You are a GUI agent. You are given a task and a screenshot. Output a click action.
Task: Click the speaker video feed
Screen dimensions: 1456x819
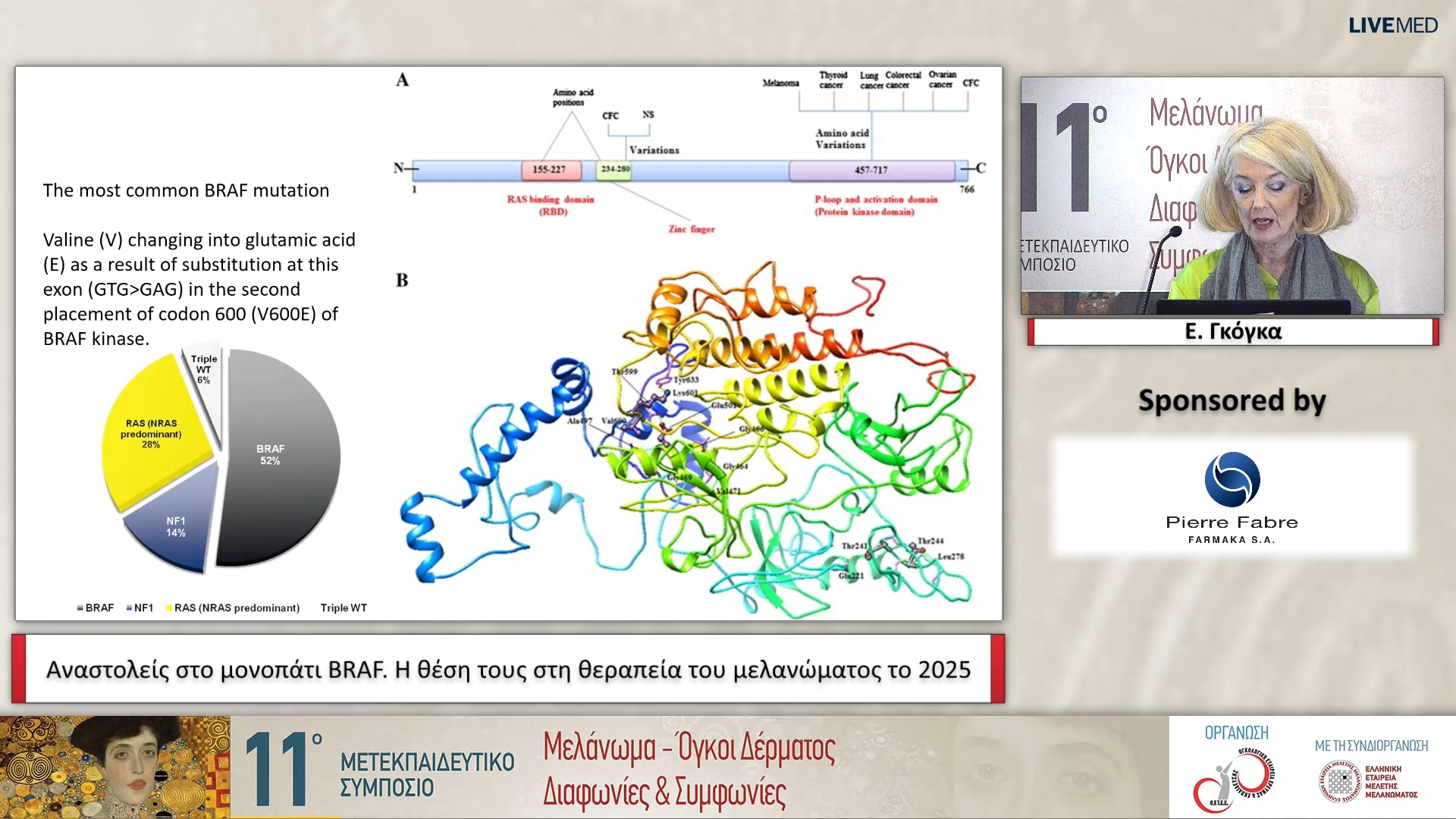coord(1232,195)
